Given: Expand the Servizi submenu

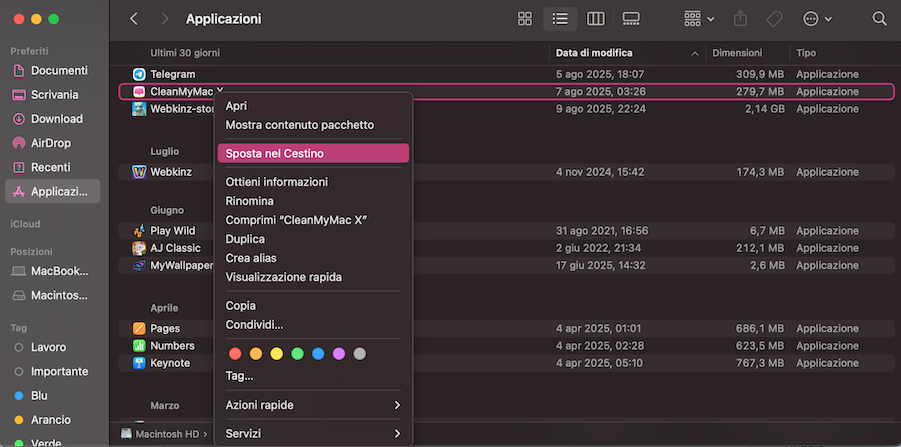Looking at the screenshot, I should click(313, 433).
